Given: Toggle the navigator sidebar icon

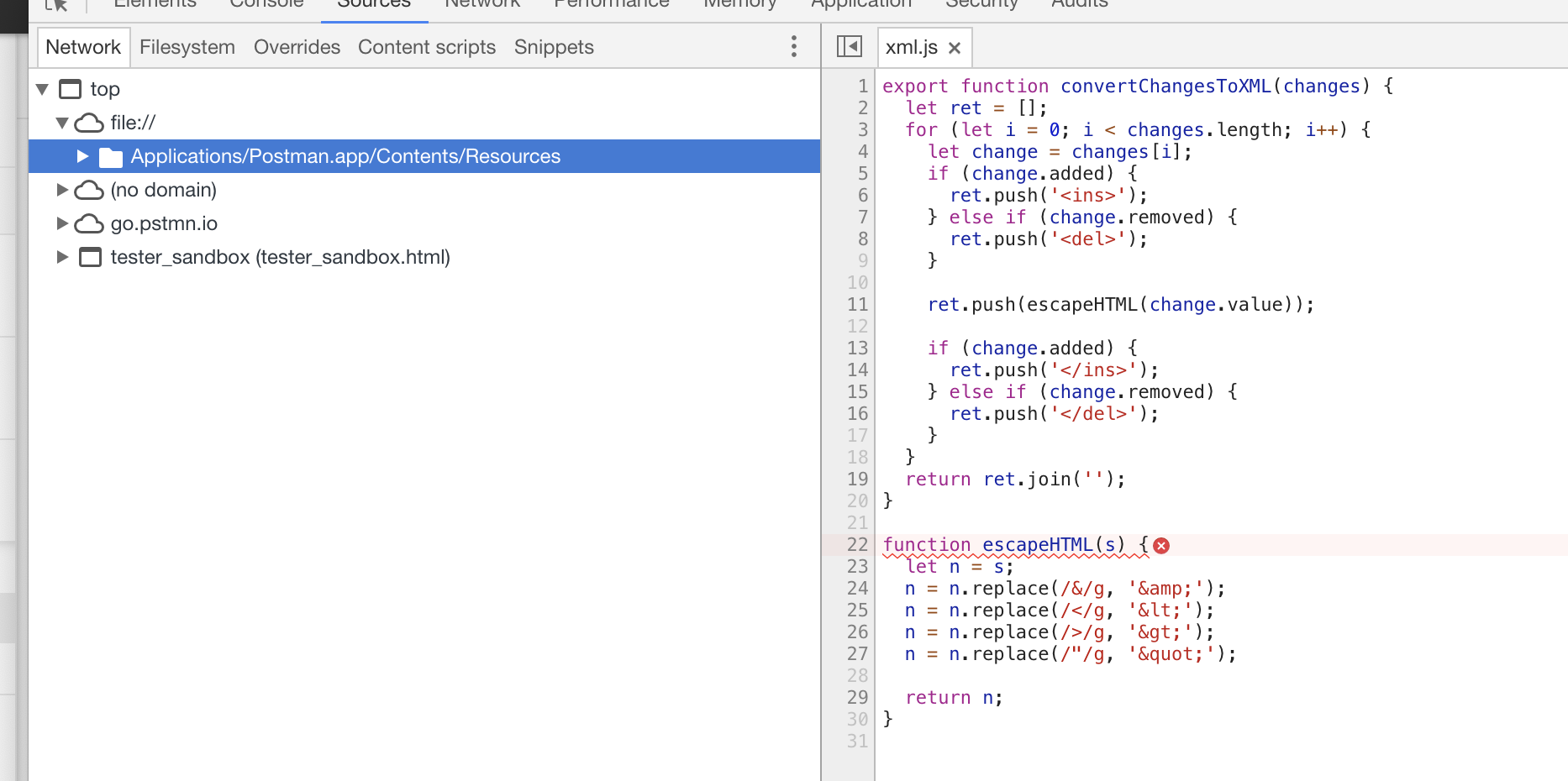Looking at the screenshot, I should [850, 47].
